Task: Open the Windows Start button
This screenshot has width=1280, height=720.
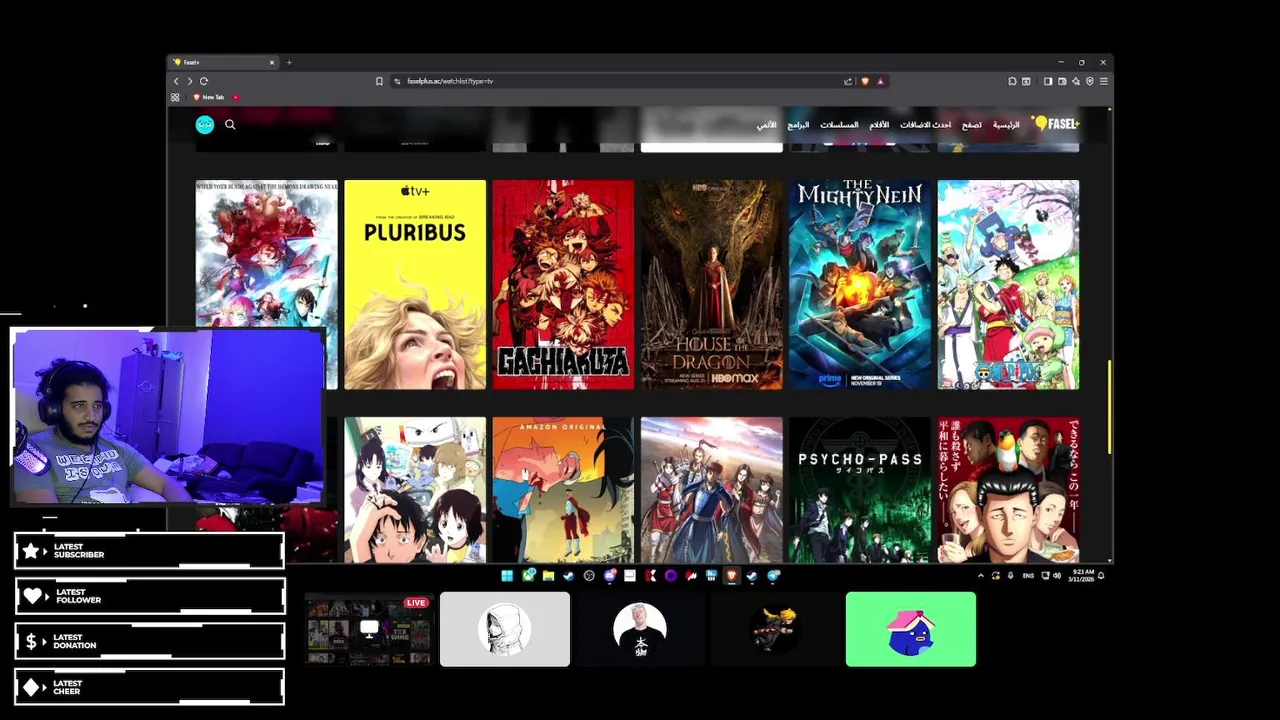Action: (507, 575)
